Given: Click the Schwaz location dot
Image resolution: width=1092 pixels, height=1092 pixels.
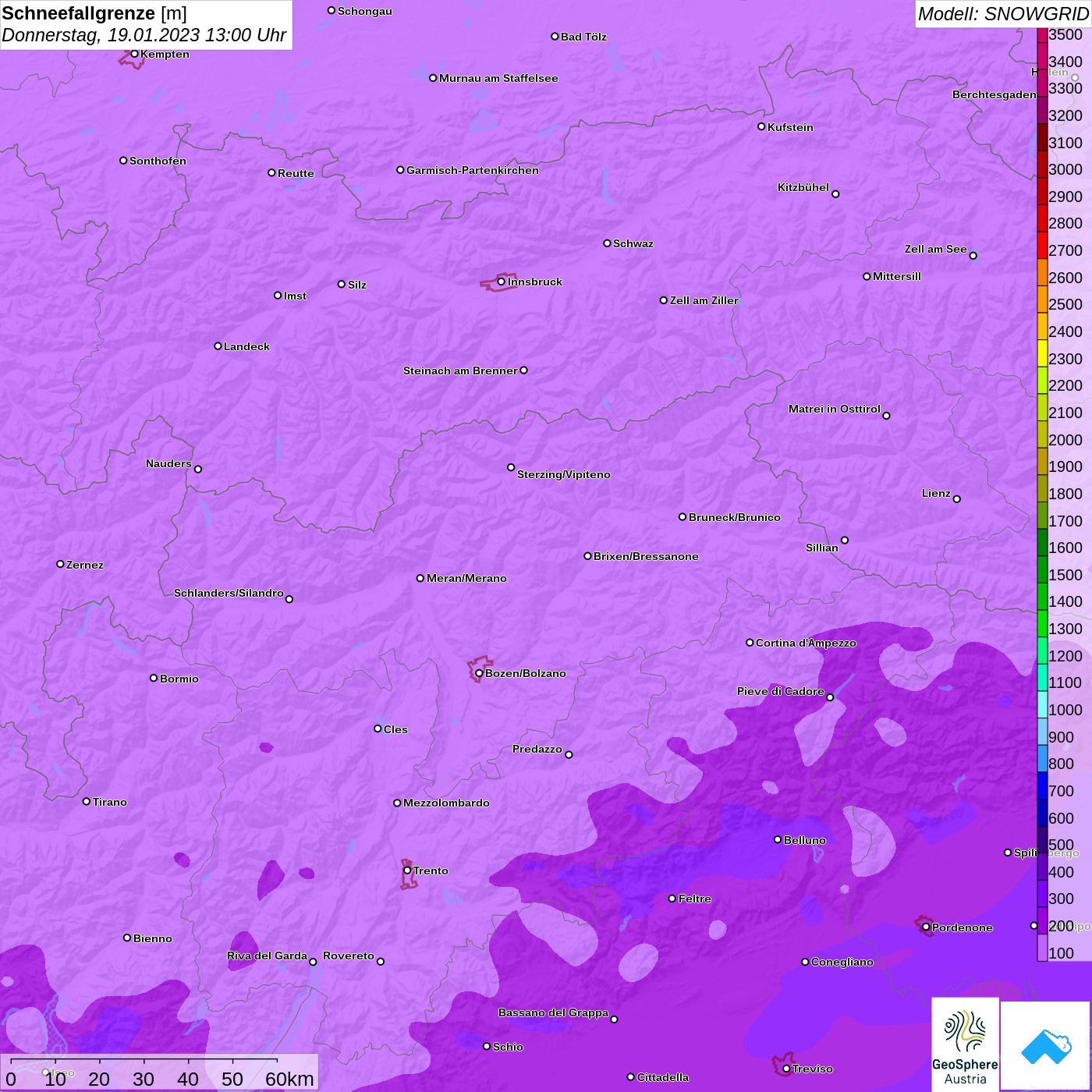Looking at the screenshot, I should click(607, 243).
